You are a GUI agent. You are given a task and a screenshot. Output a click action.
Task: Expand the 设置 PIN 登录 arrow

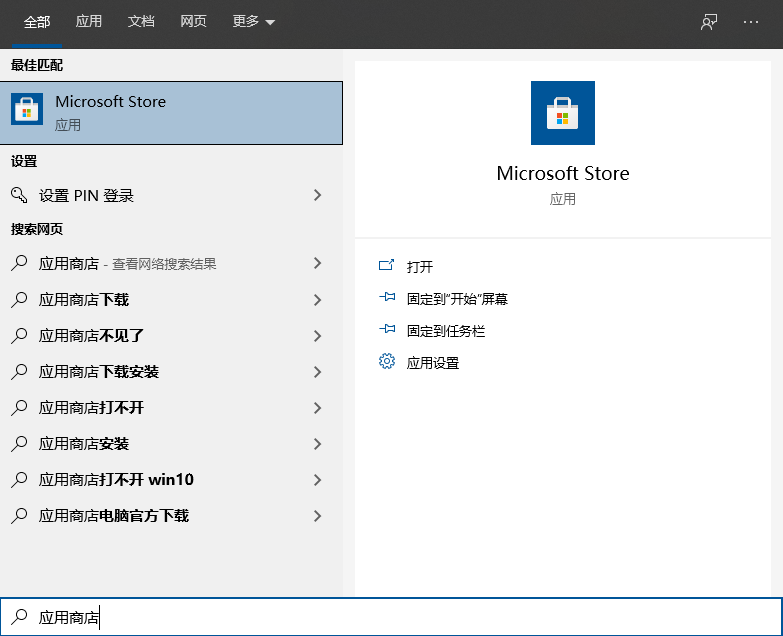tap(317, 195)
